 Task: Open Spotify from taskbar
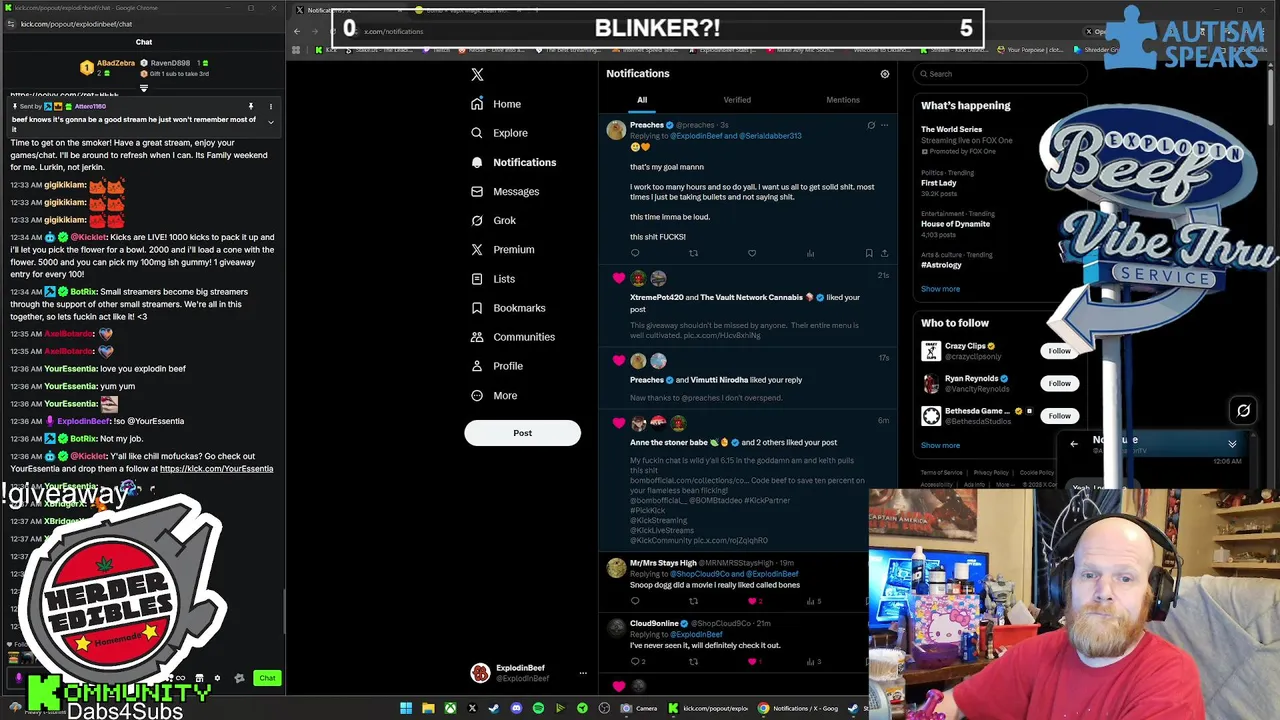[538, 708]
